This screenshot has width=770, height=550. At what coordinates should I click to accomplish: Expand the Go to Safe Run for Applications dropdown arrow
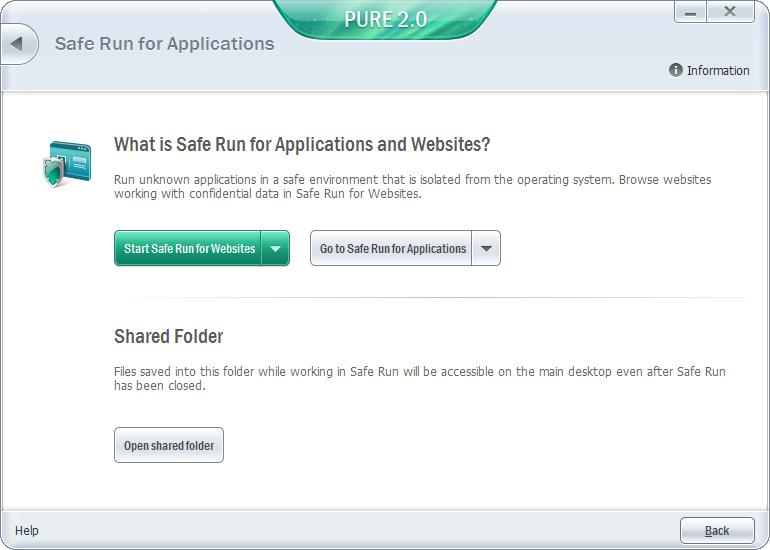[x=486, y=248]
